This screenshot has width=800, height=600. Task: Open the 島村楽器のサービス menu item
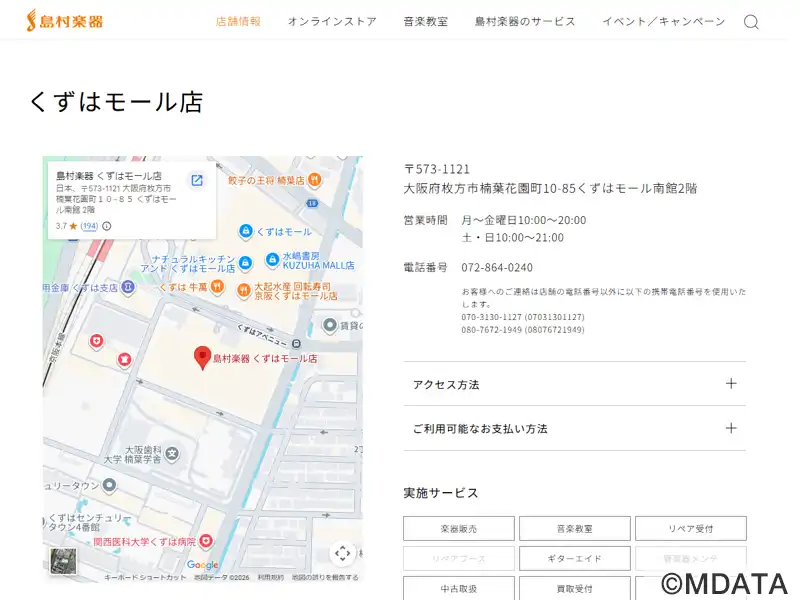[525, 21]
